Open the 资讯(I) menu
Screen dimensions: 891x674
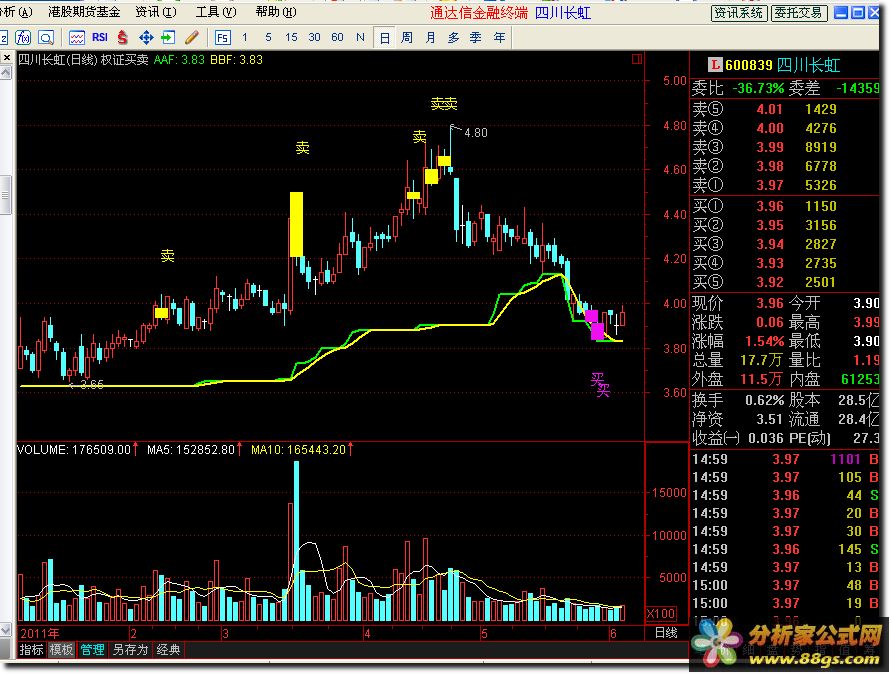(x=156, y=12)
